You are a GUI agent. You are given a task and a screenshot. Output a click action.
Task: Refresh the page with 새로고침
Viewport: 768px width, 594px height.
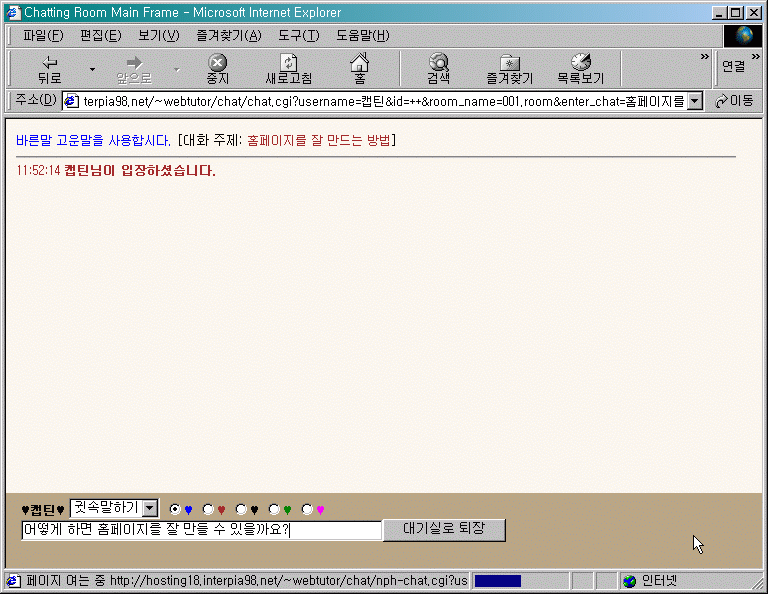point(288,69)
